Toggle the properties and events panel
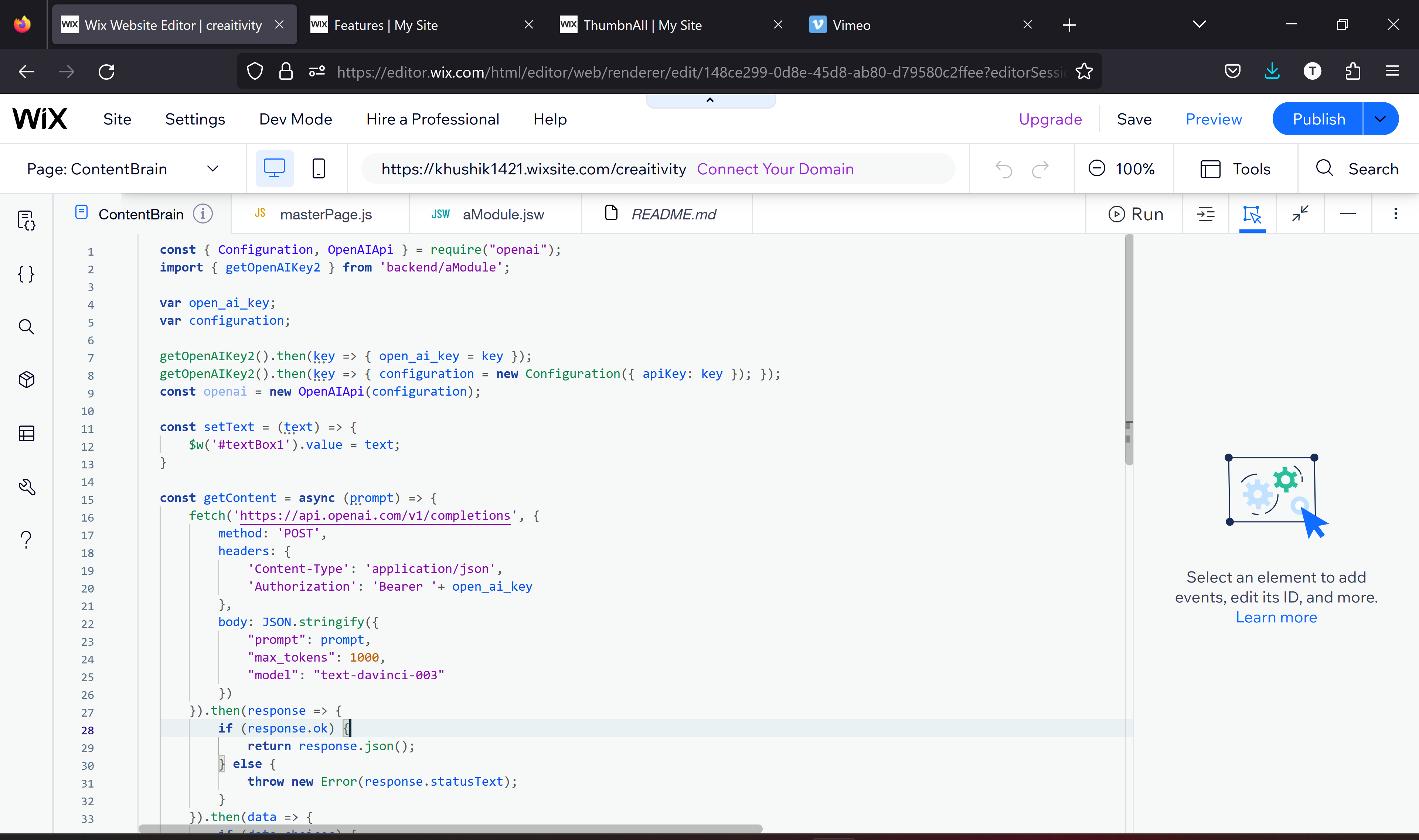The image size is (1419, 840). [x=1252, y=214]
